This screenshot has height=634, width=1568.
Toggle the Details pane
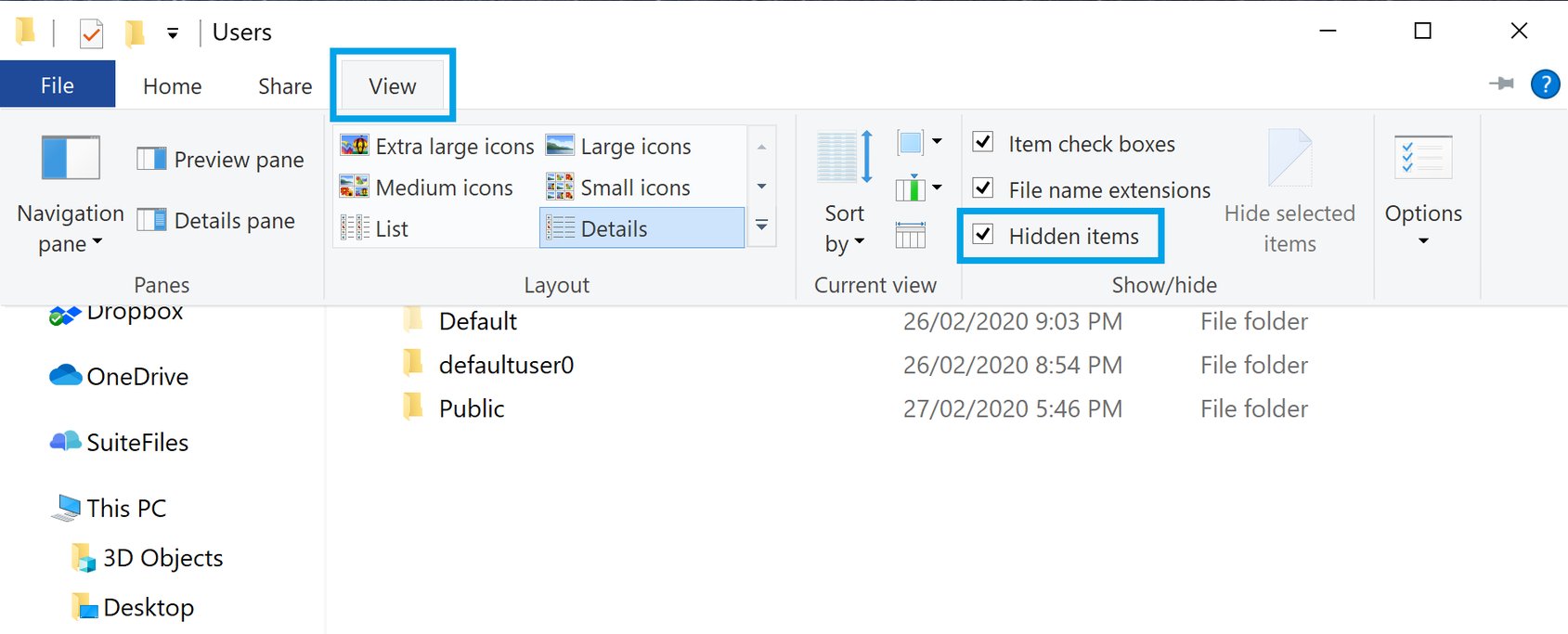coord(216,221)
